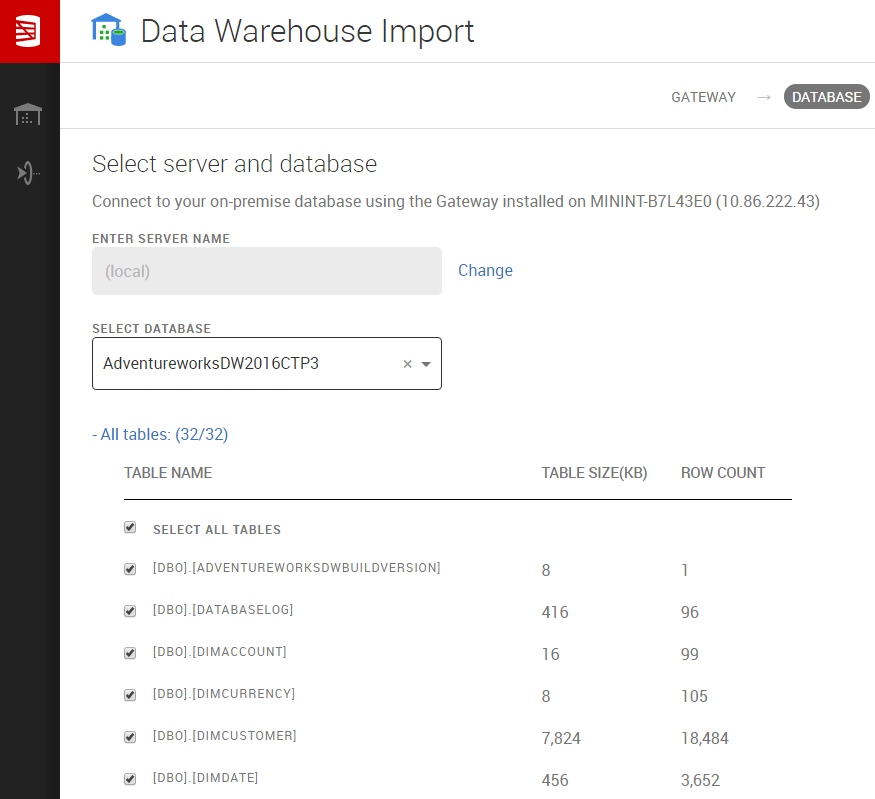
Task: Sort by the ROW COUNT column header
Action: (722, 473)
